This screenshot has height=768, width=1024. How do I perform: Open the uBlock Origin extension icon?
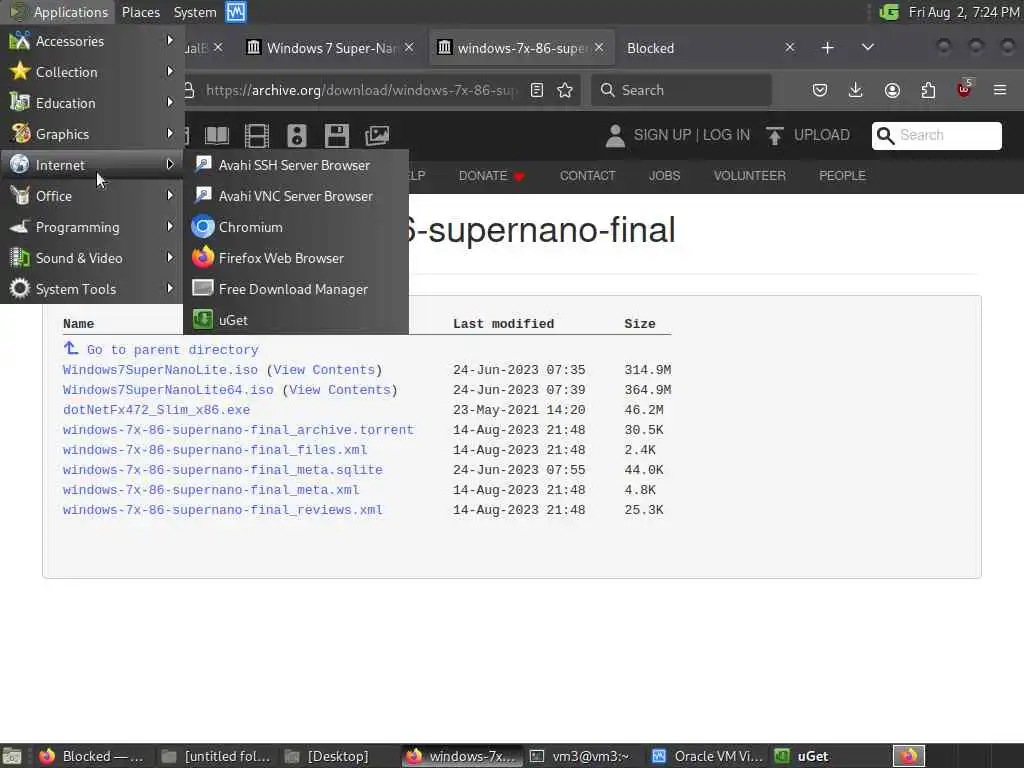[x=965, y=89]
